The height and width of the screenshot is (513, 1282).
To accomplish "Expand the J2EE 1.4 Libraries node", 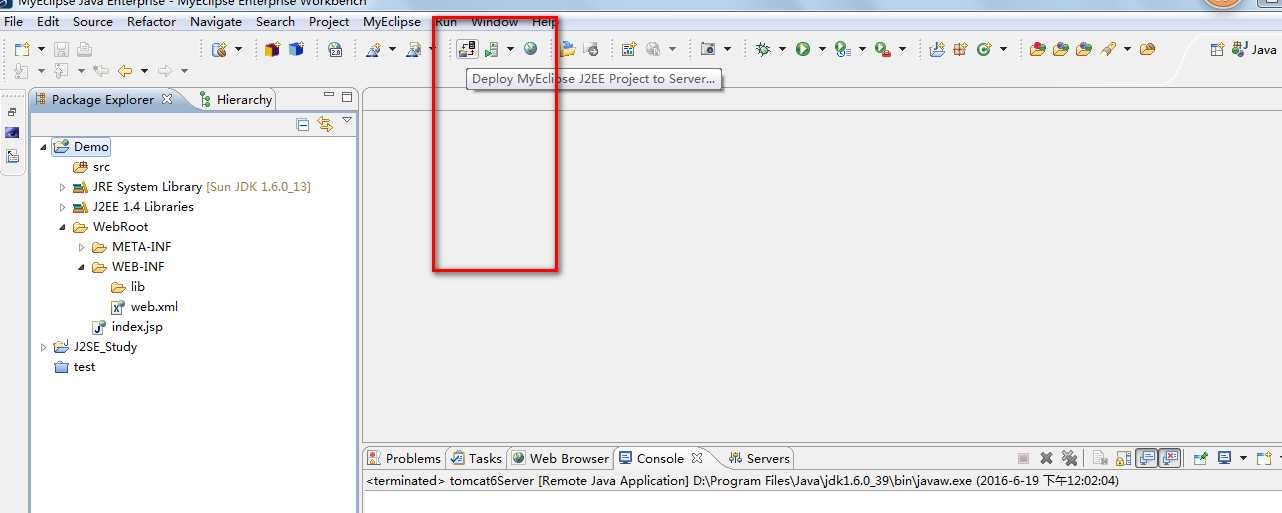I will 62,207.
